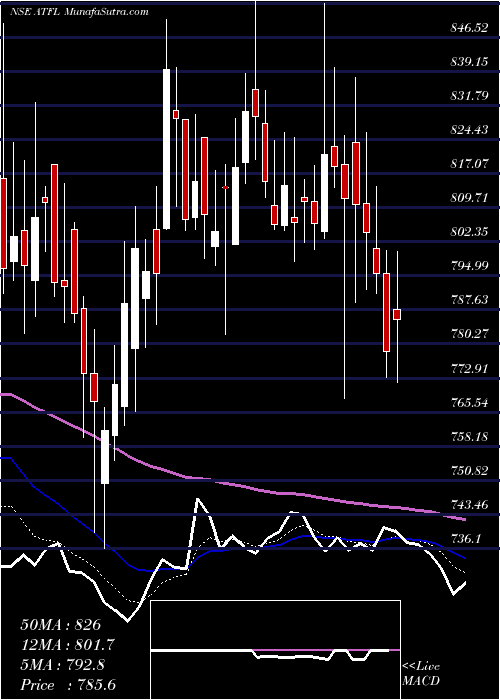Click the <<Live MACD label
This screenshot has width=500, height=700.
pyautogui.click(x=421, y=674)
